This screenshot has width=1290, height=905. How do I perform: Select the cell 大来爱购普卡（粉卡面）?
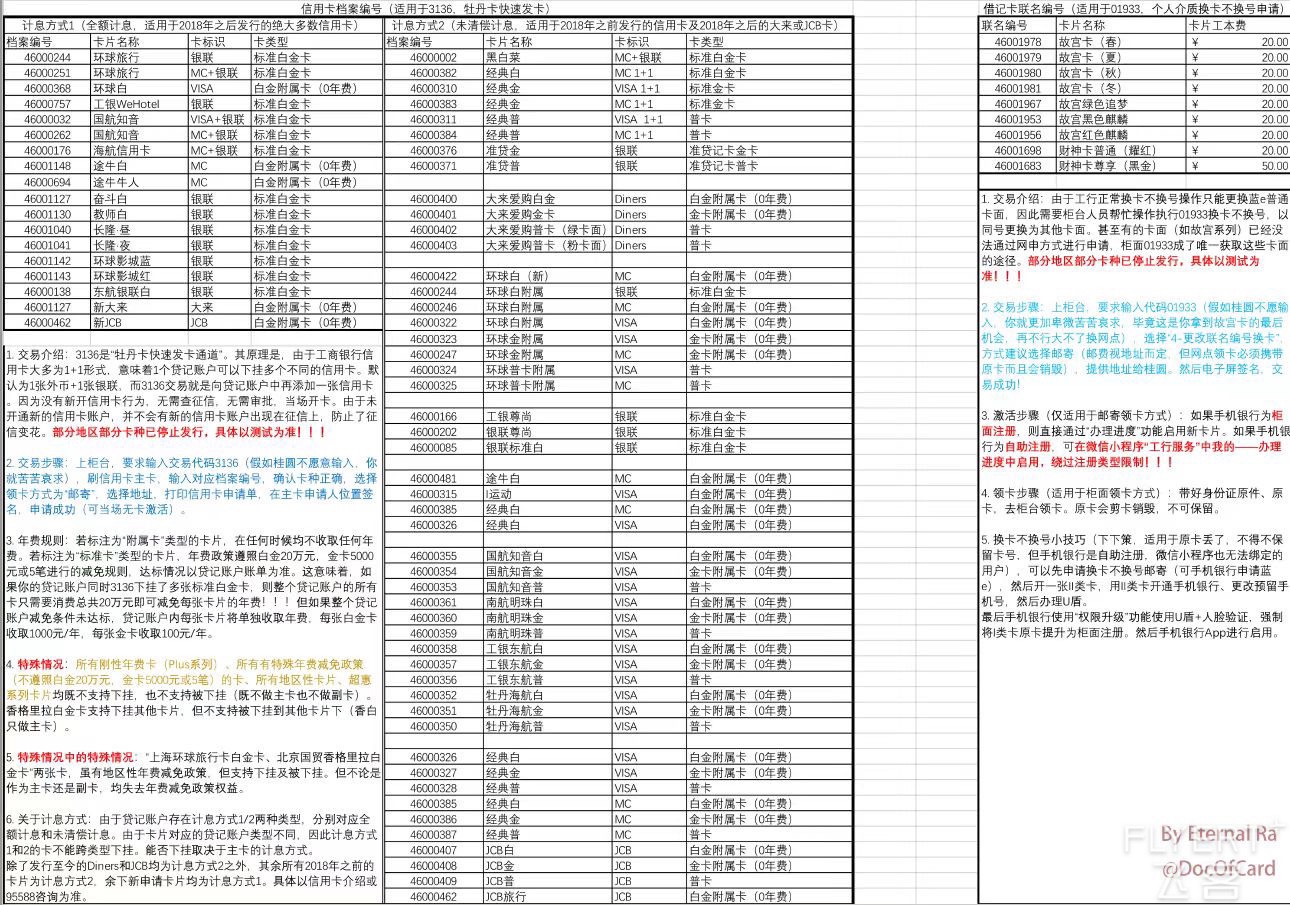click(547, 245)
